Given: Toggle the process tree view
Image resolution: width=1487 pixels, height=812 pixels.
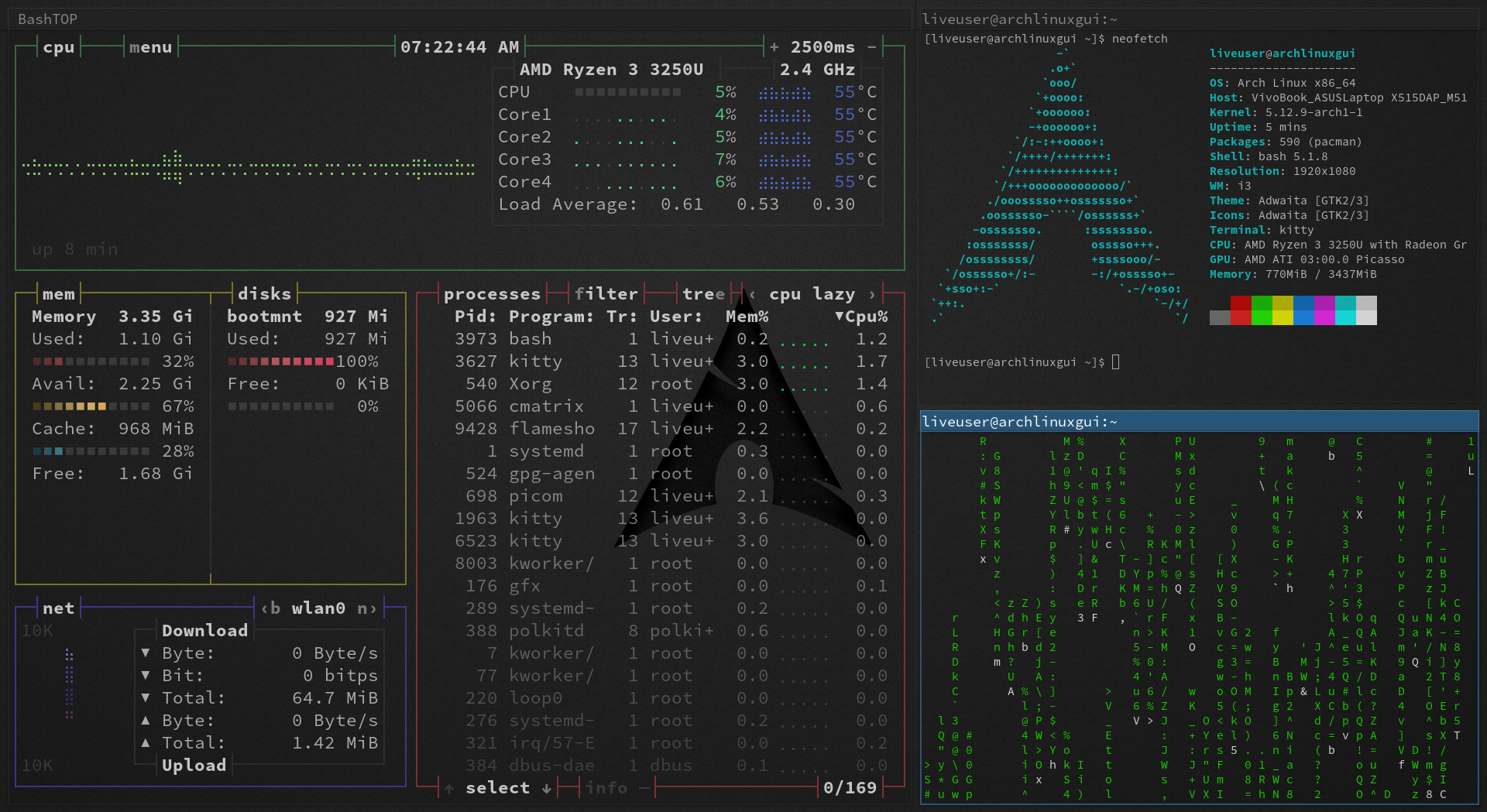Looking at the screenshot, I should pos(703,293).
